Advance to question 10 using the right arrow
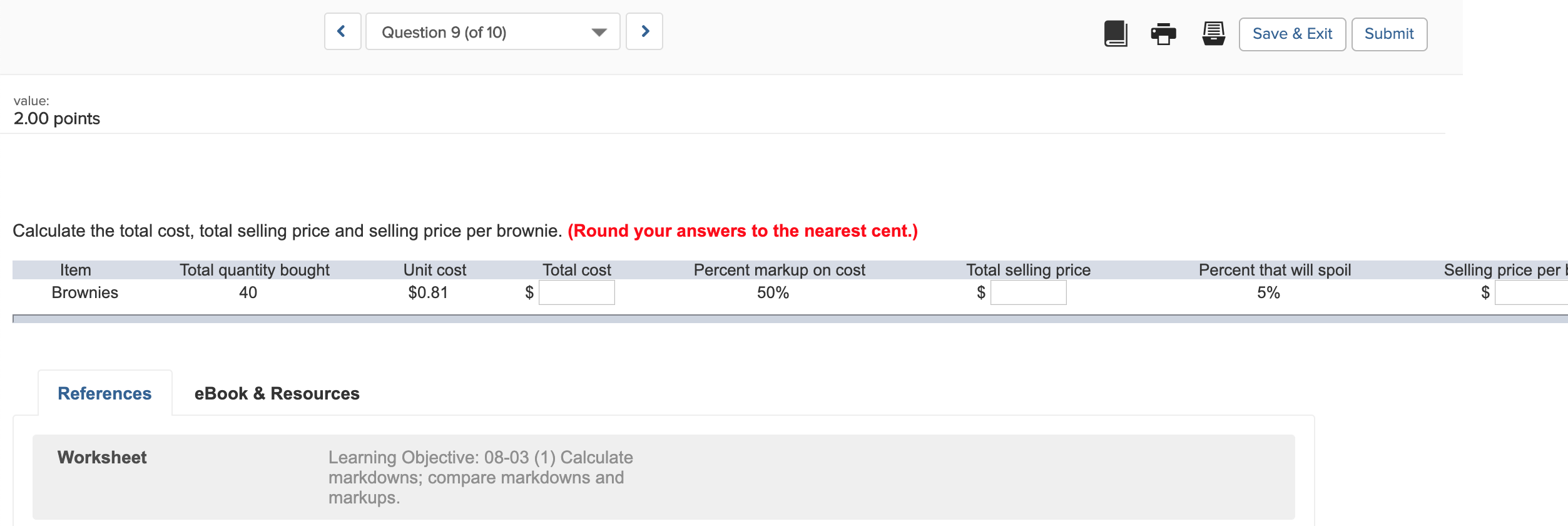 [645, 31]
